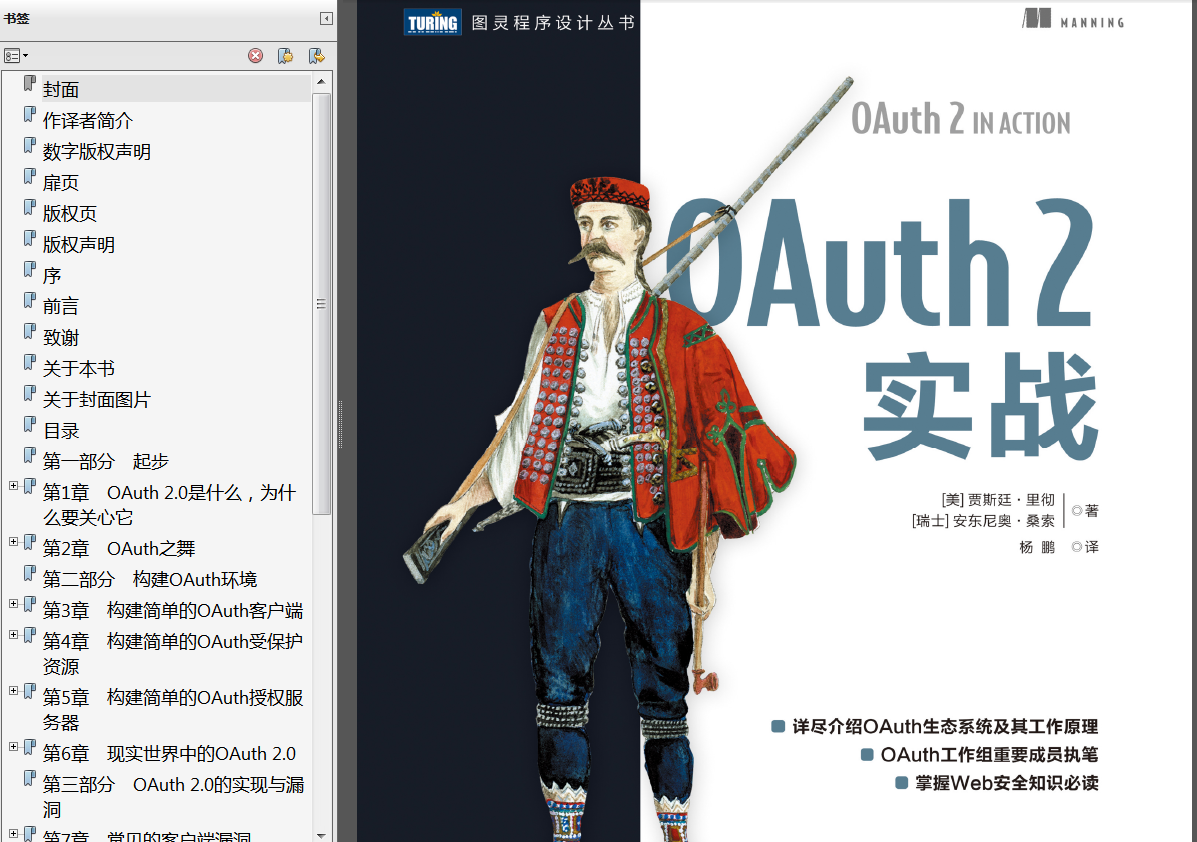The image size is (1197, 842).
Task: Open 第三部分 OAuth 2.0的实现与漏洞 bookmark
Action: click(173, 796)
